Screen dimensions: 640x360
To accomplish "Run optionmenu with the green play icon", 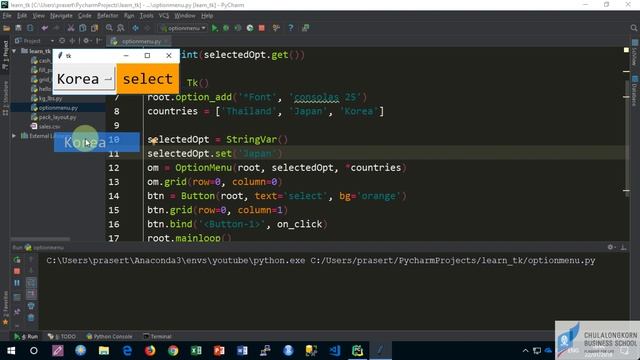I will coord(215,28).
